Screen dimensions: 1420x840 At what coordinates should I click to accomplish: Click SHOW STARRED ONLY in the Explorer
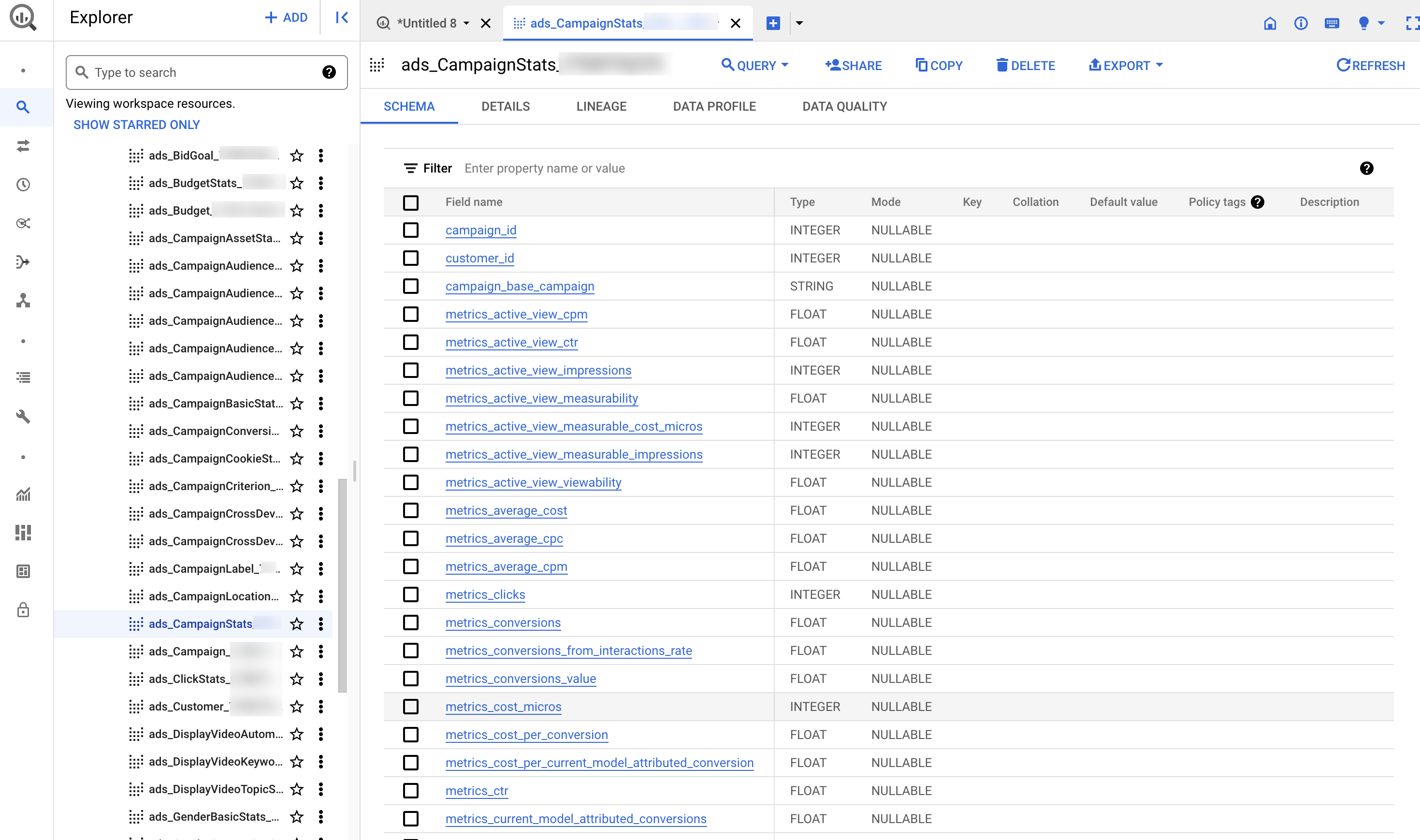coord(136,125)
